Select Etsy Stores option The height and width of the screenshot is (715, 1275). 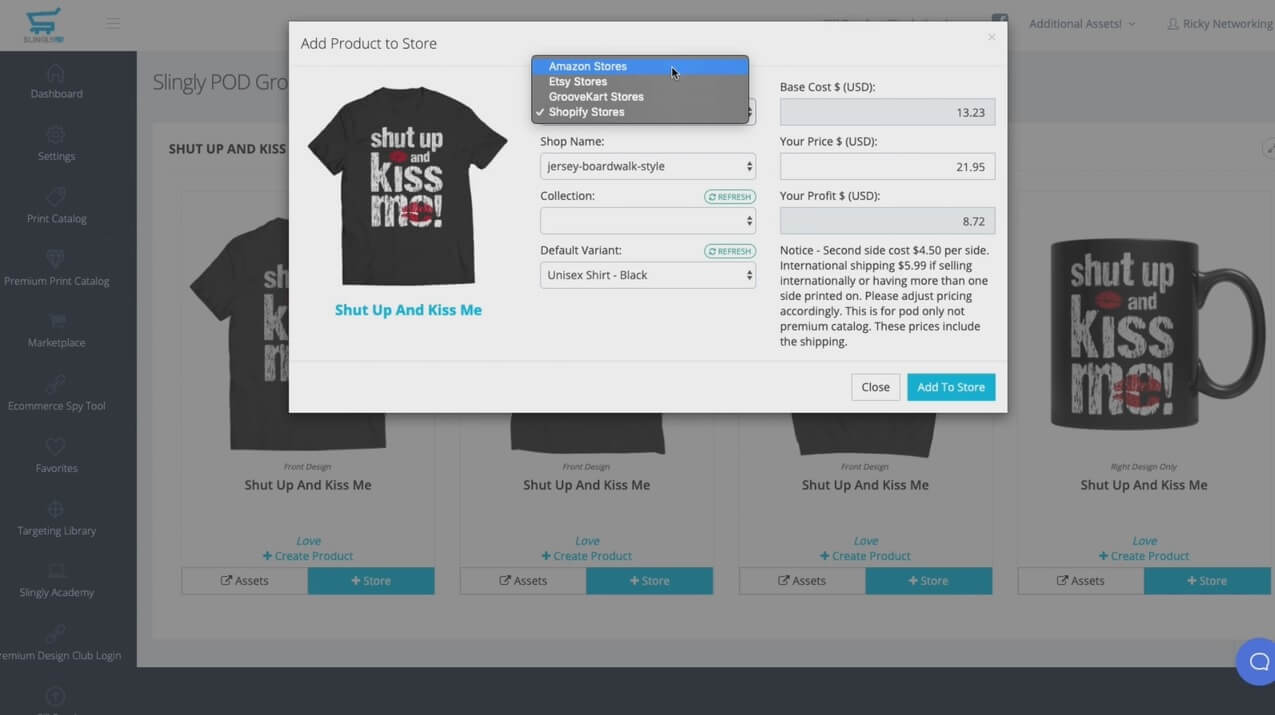[x=640, y=82]
